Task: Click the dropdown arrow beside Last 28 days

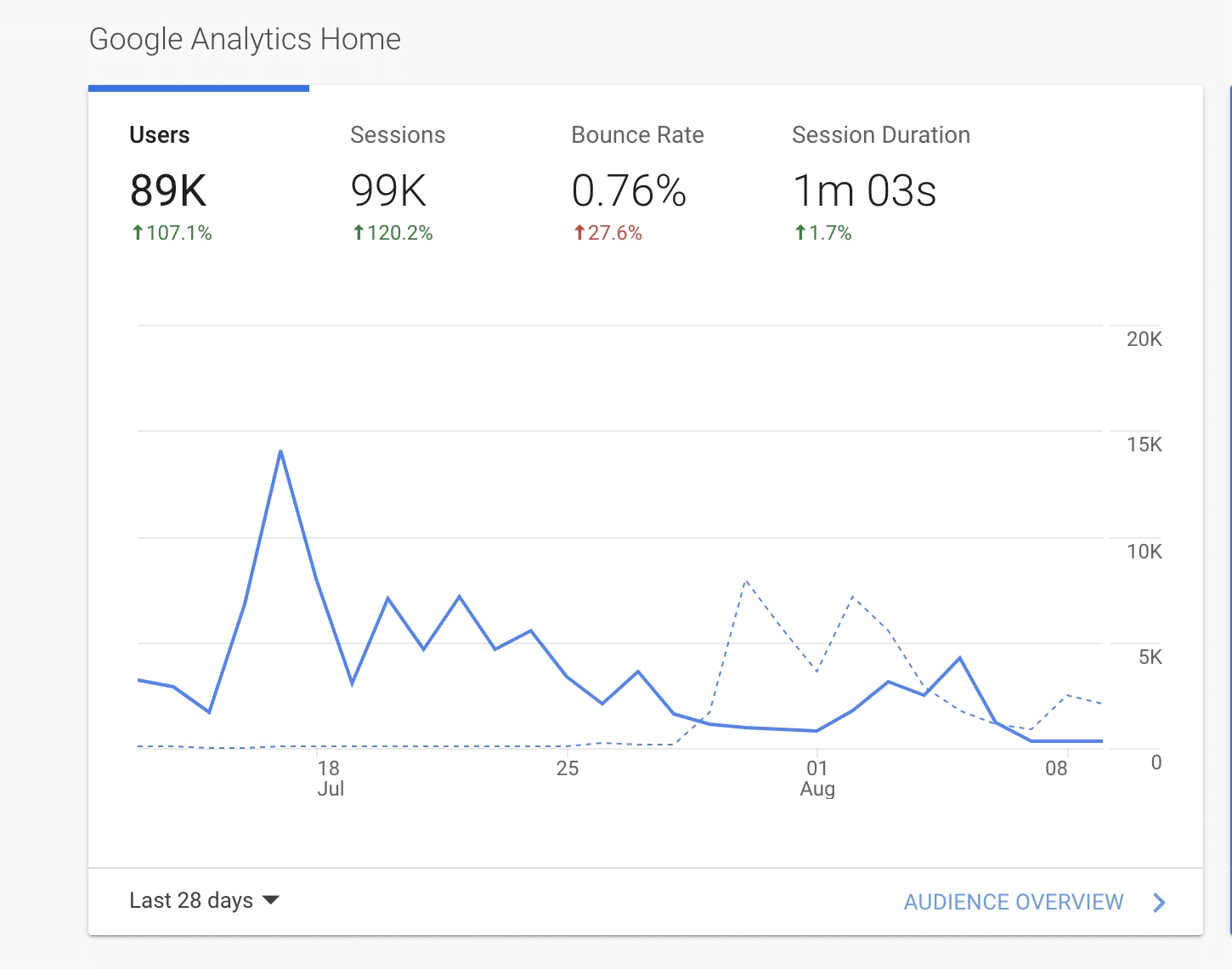Action: 271,900
